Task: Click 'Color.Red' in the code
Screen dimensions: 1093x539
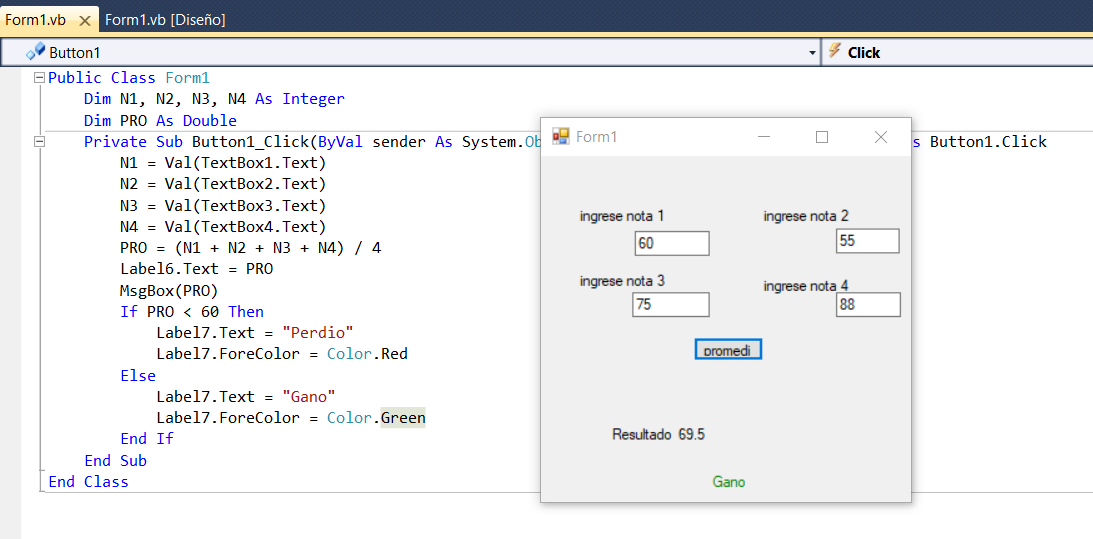Action: click(367, 354)
